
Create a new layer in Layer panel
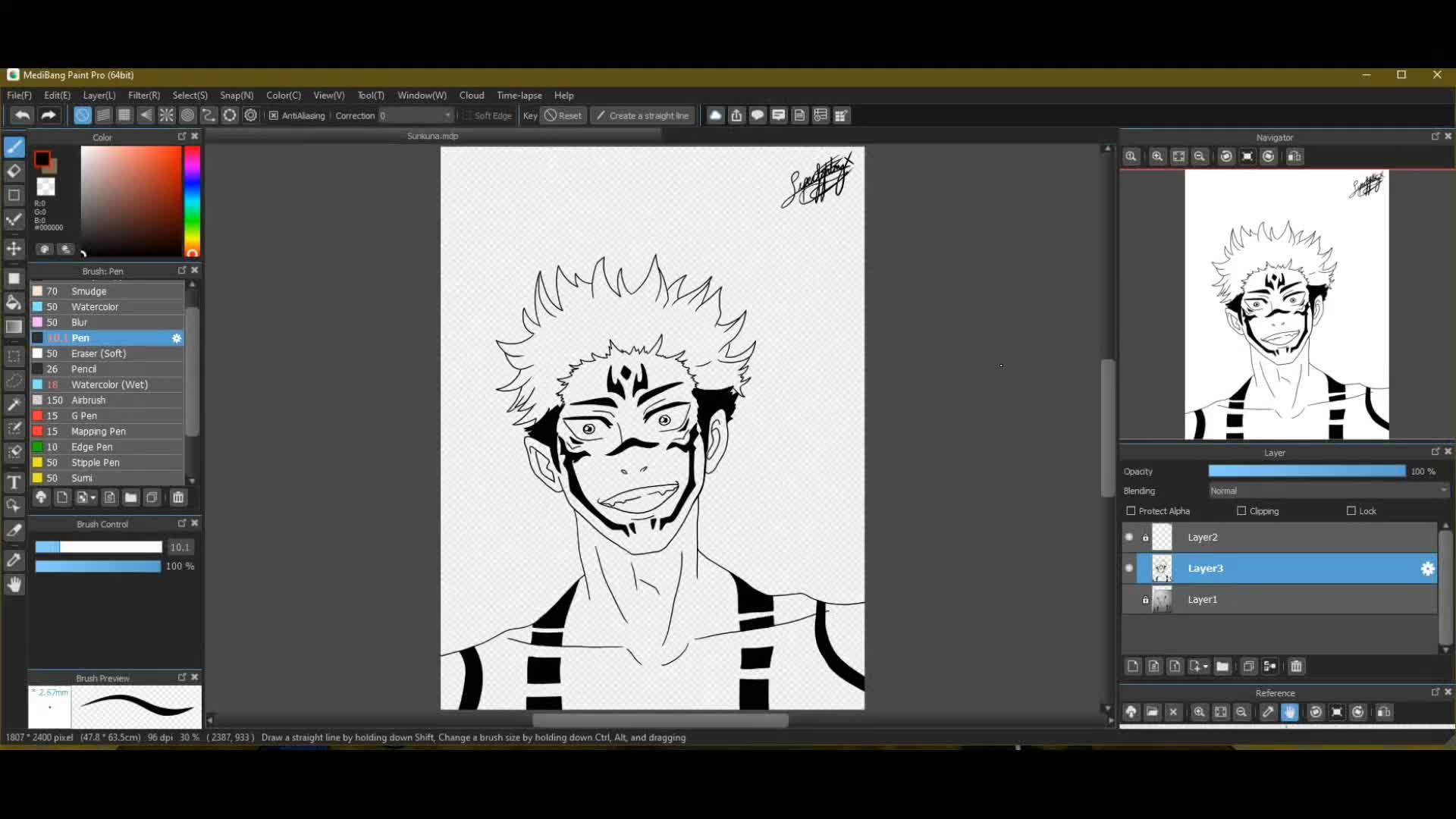[x=1133, y=667]
